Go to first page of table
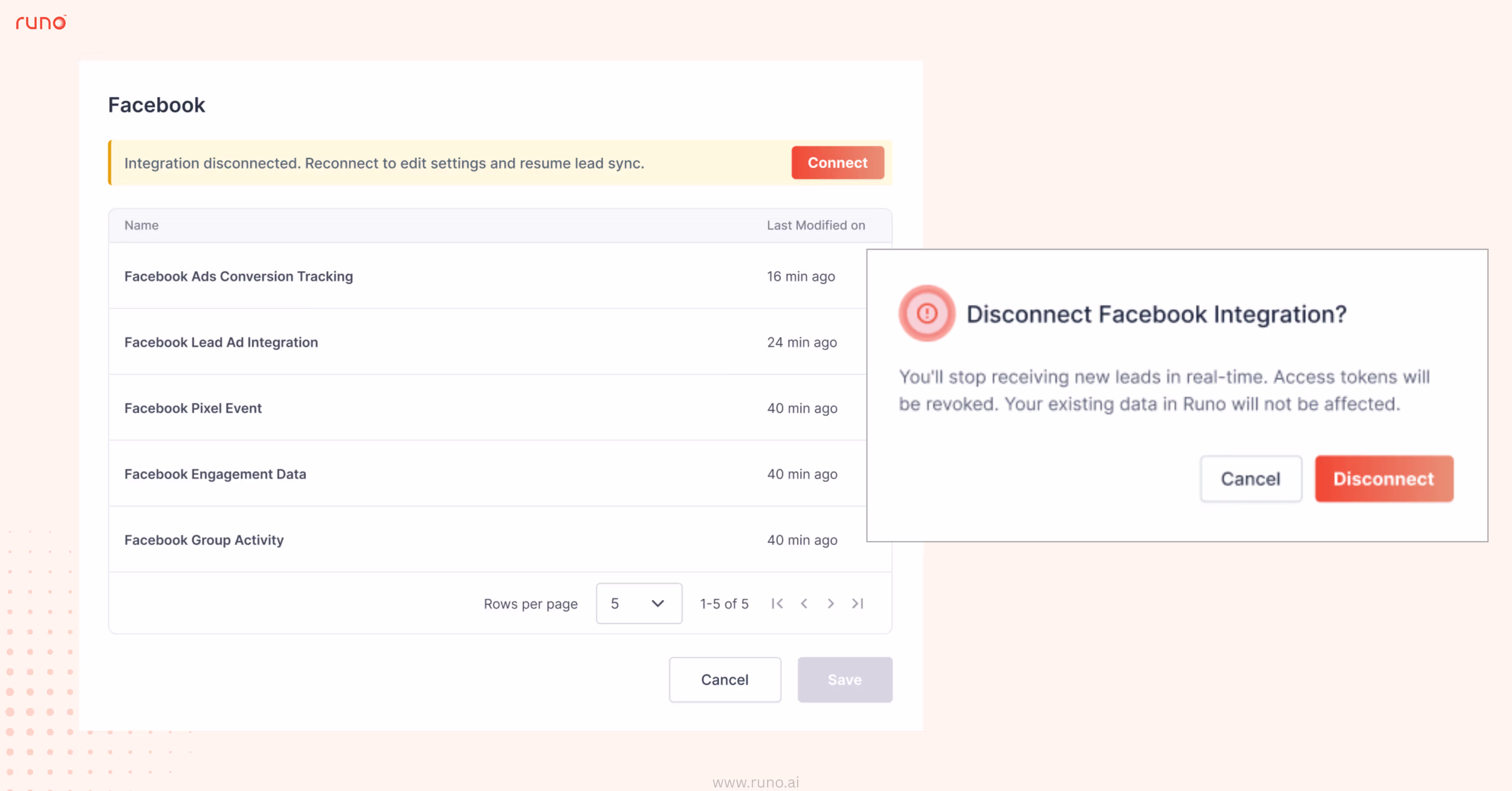The image size is (1512, 791). (777, 603)
